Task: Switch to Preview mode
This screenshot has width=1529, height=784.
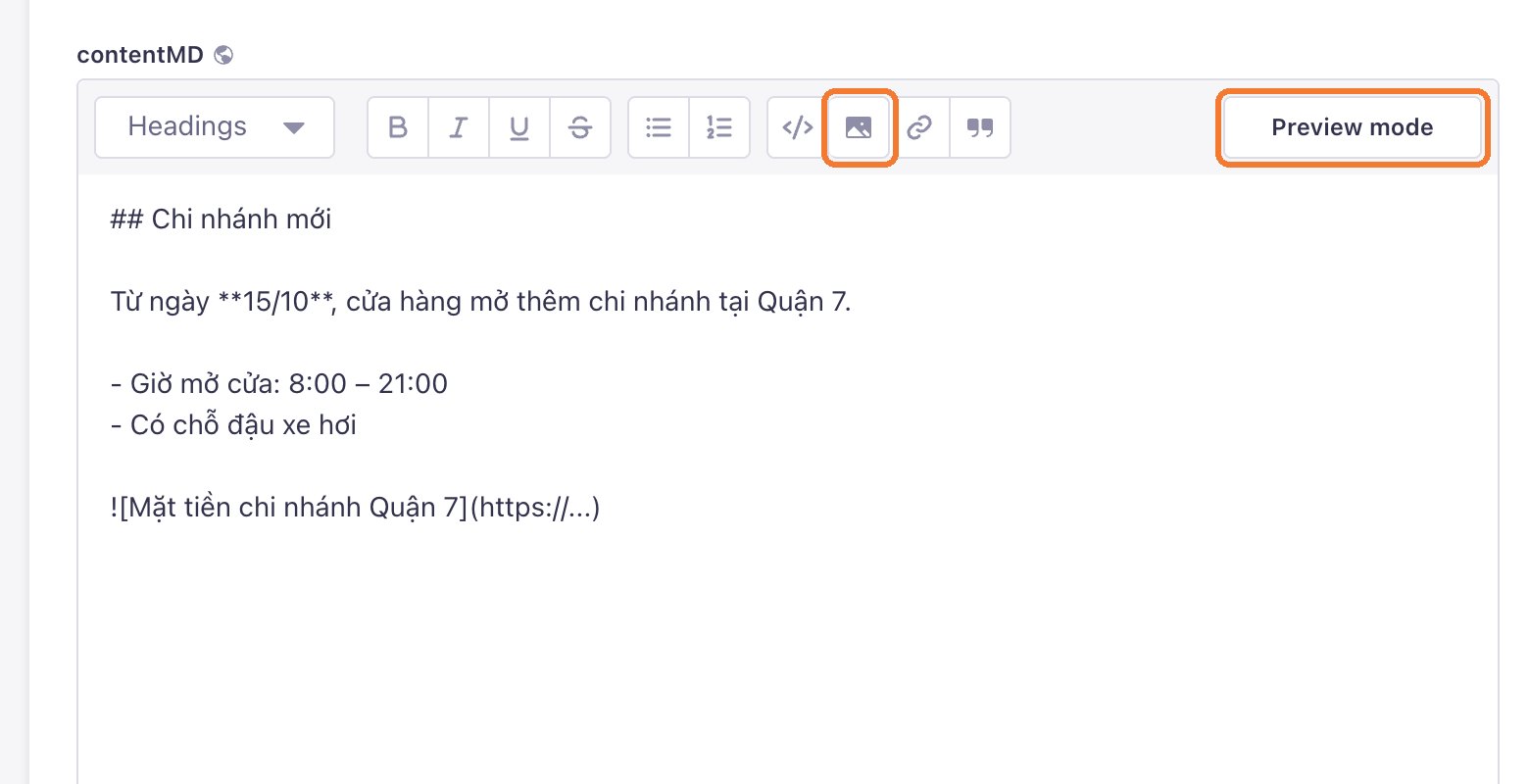Action: [1353, 127]
